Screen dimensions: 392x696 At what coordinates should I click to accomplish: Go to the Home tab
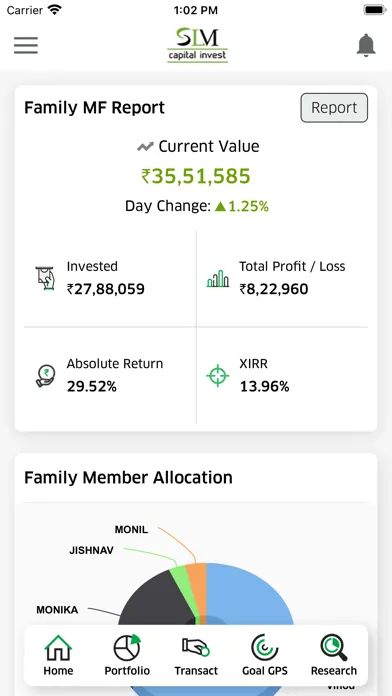(58, 655)
